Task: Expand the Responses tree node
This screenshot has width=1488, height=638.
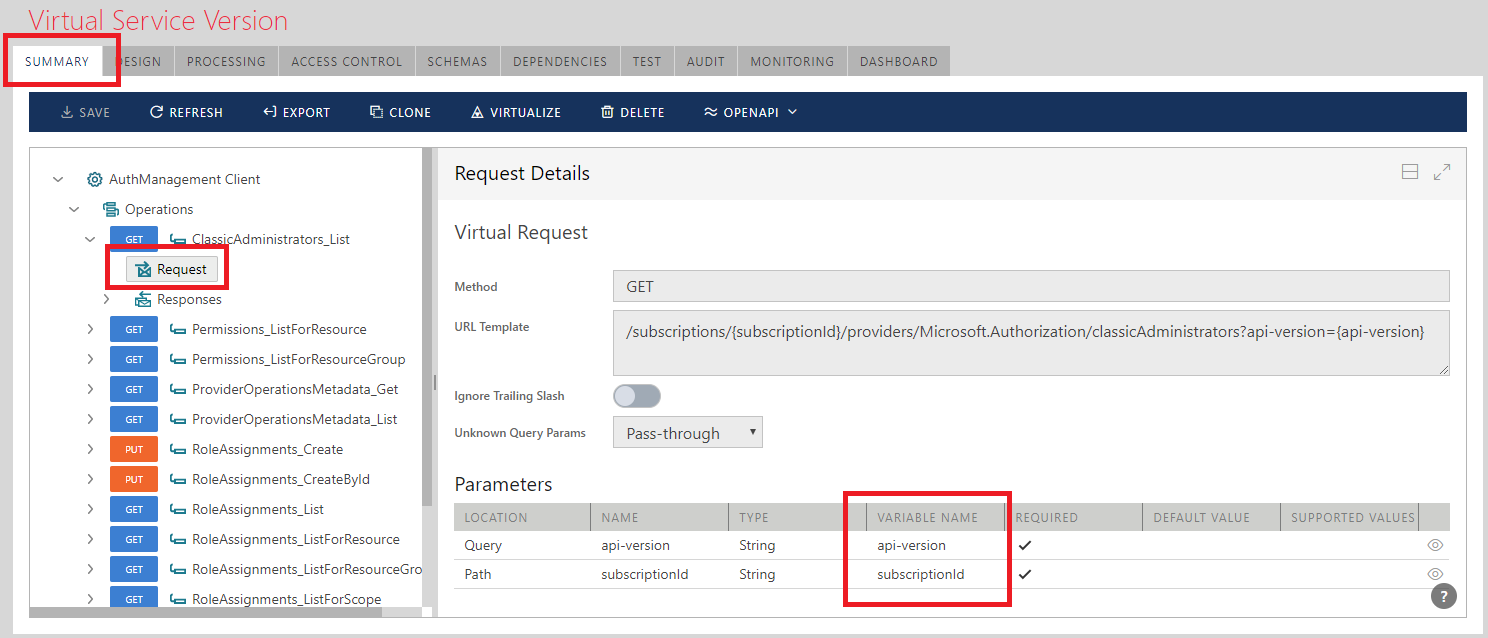Action: click(x=107, y=299)
